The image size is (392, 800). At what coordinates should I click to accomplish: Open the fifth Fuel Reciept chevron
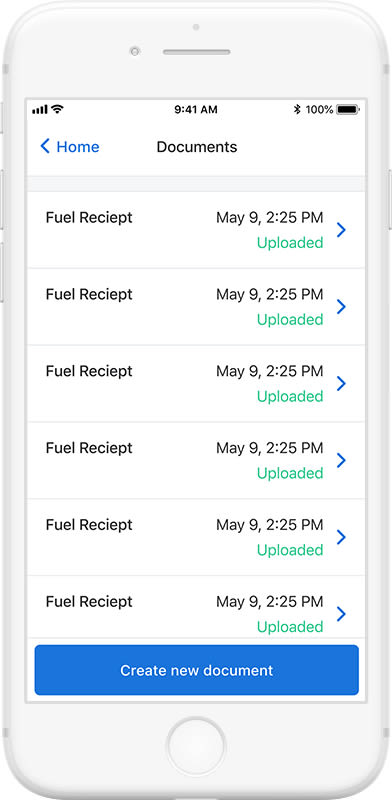[341, 537]
